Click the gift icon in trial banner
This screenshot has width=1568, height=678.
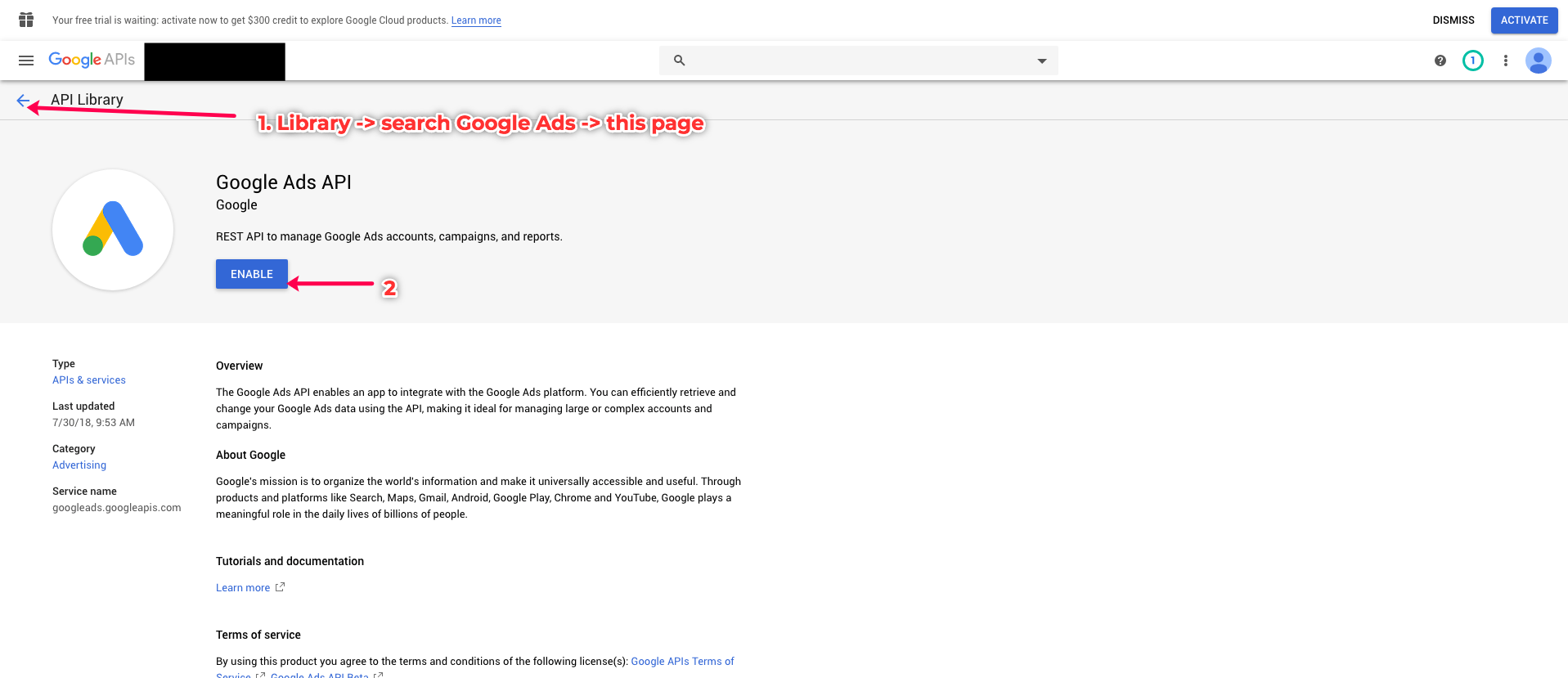[x=26, y=20]
